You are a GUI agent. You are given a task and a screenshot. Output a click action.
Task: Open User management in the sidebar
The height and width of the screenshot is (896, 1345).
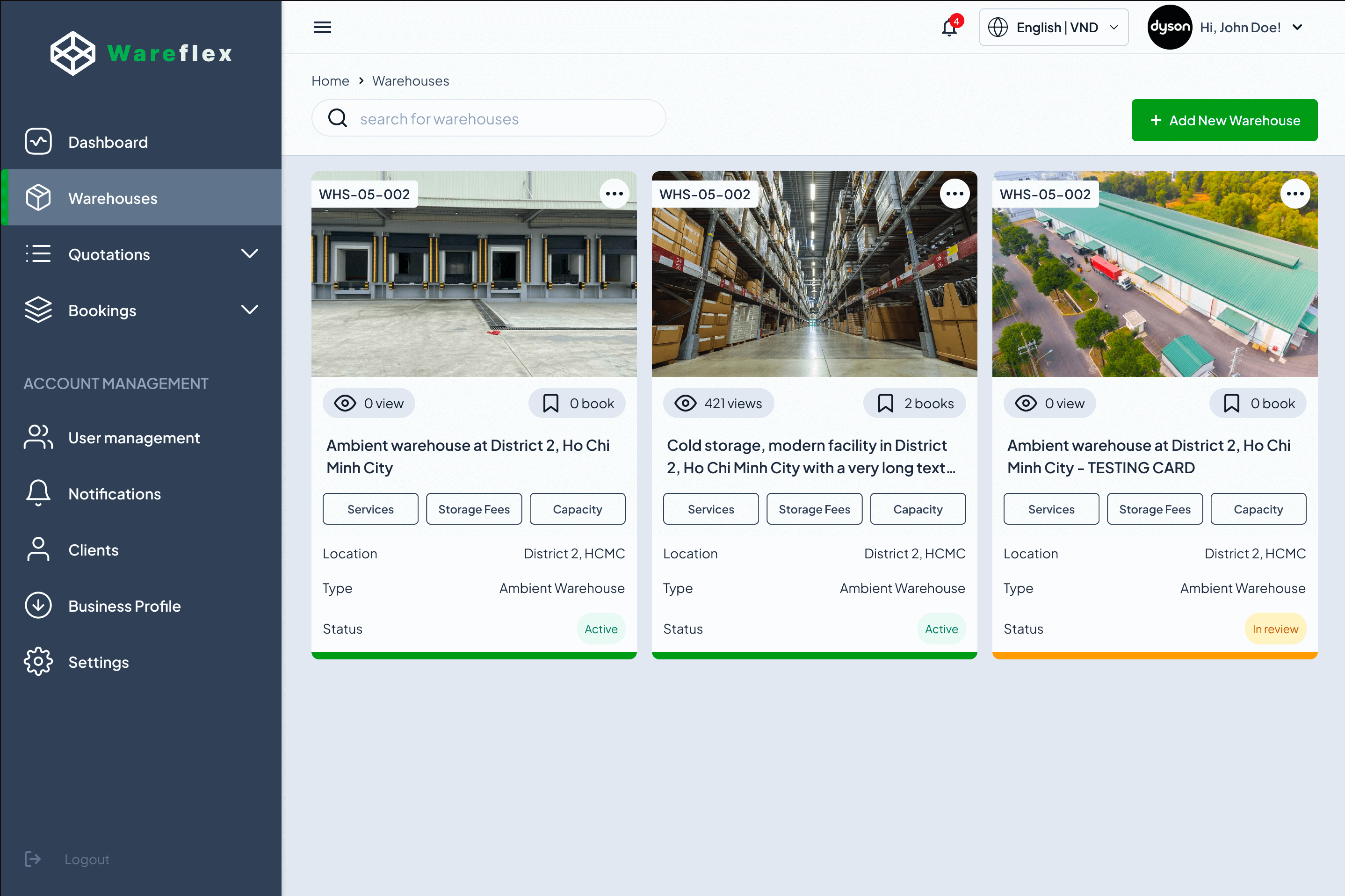point(134,438)
